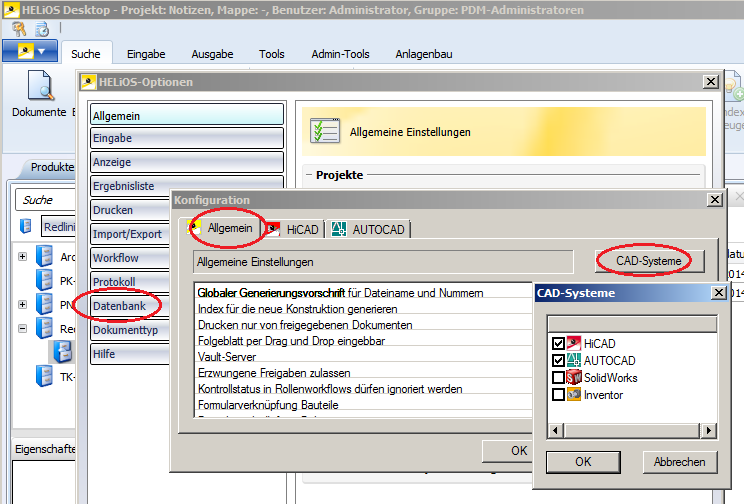Select Protokoll in options sidebar
The width and height of the screenshot is (744, 504).
click(x=130, y=281)
